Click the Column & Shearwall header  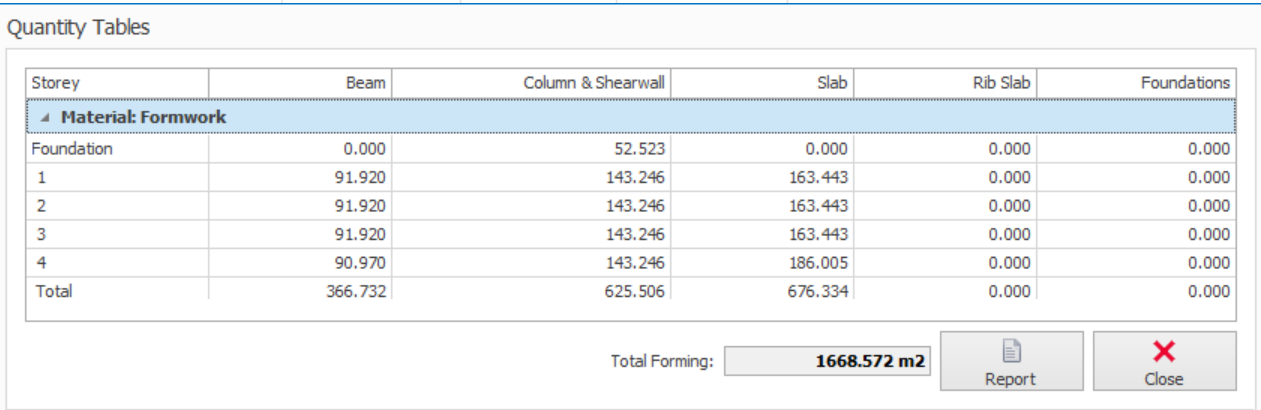pyautogui.click(x=530, y=83)
